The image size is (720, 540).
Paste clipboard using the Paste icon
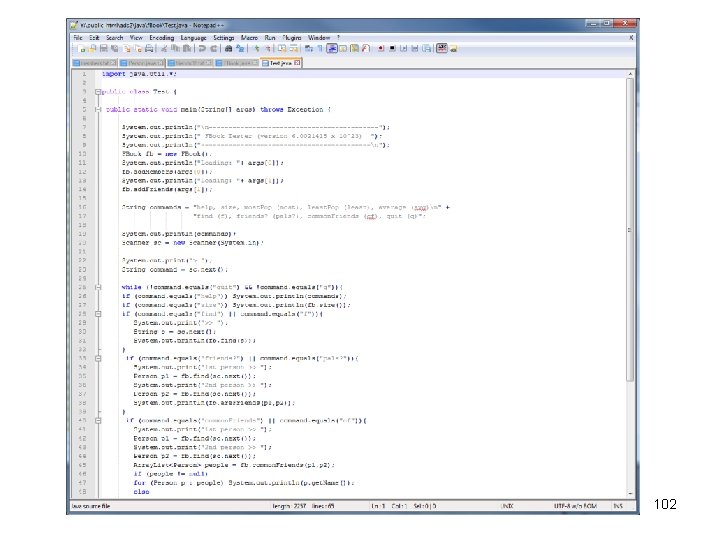coord(187,48)
